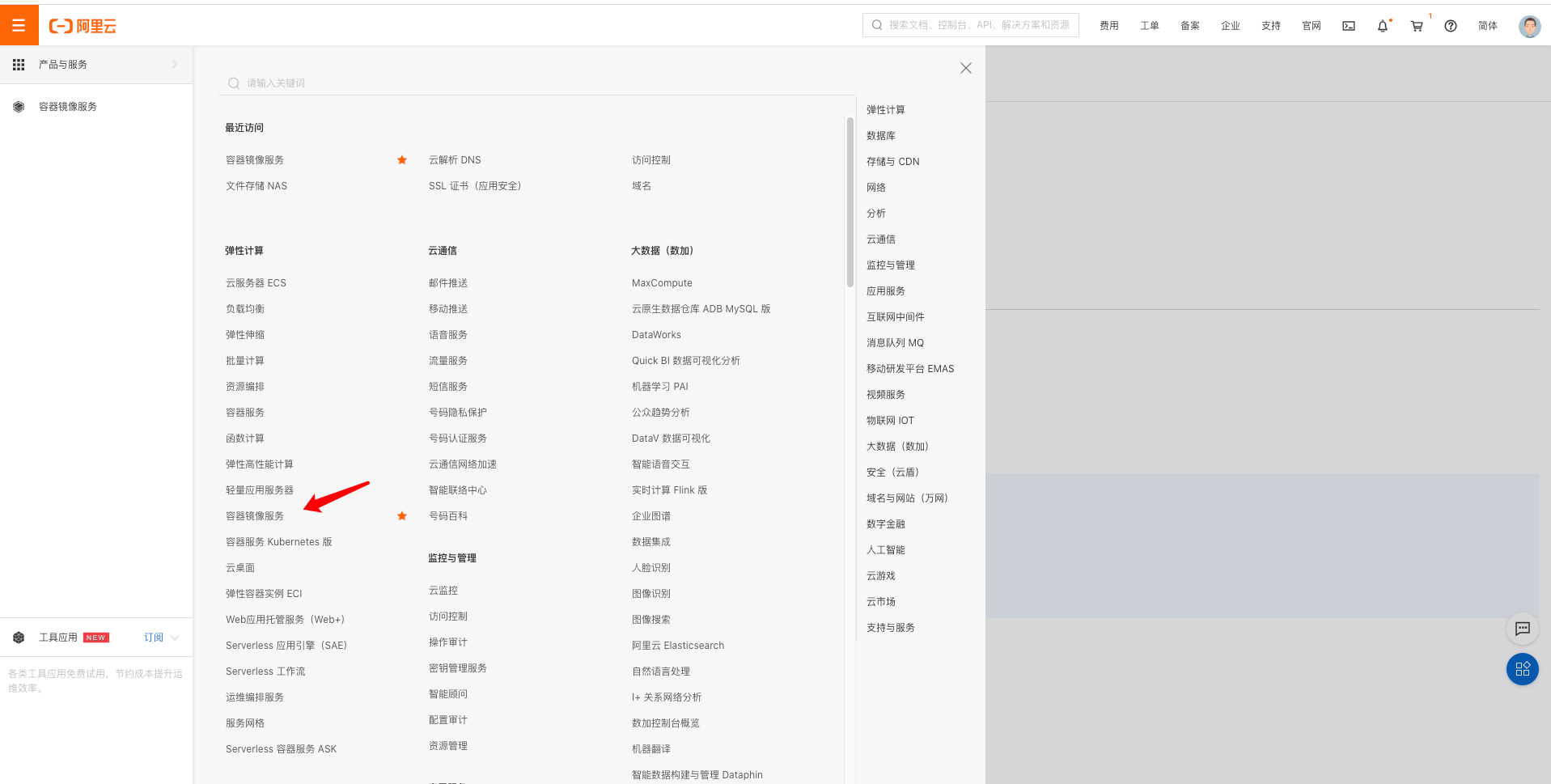The width and height of the screenshot is (1551, 784).
Task: Jump to 人工智能 category
Action: point(886,550)
